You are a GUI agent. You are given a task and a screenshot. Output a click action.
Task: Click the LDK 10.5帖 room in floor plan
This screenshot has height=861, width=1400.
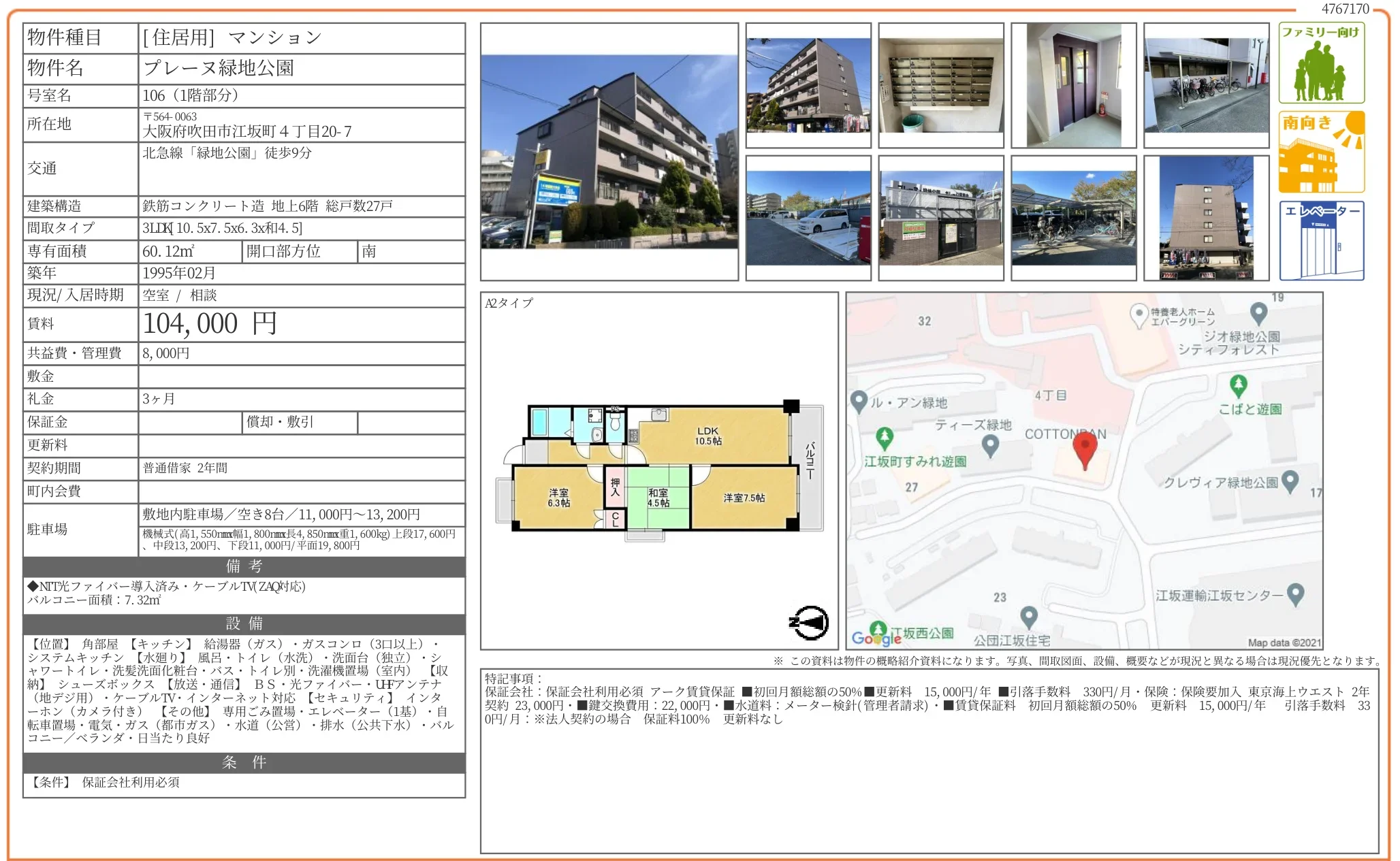click(708, 436)
